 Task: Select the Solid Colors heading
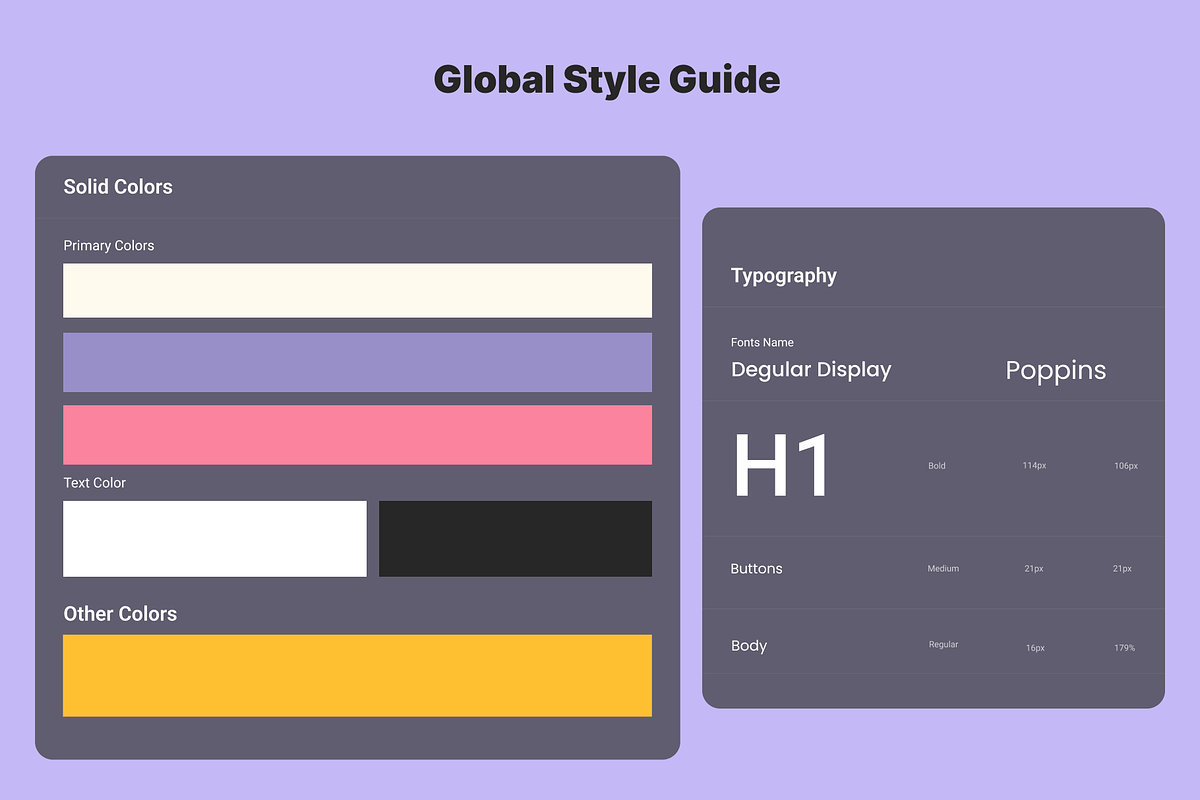(118, 187)
